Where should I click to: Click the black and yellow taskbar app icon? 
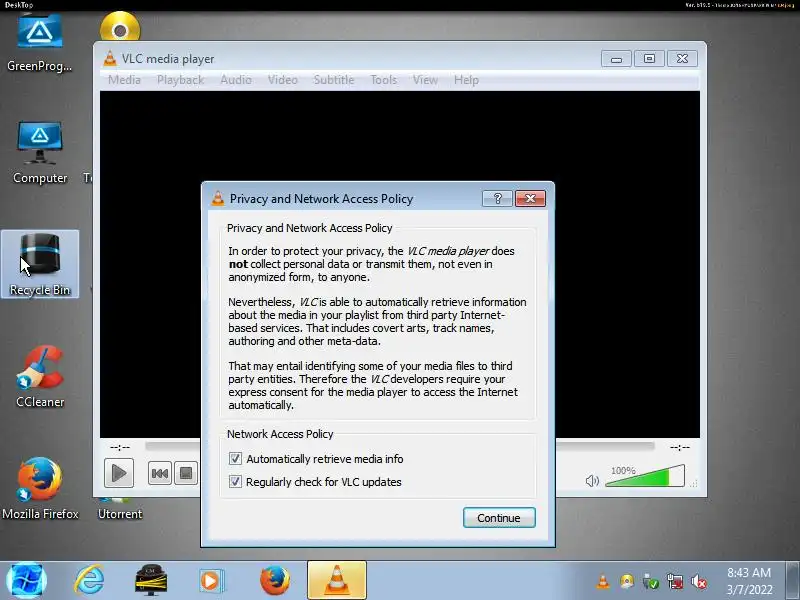click(151, 581)
